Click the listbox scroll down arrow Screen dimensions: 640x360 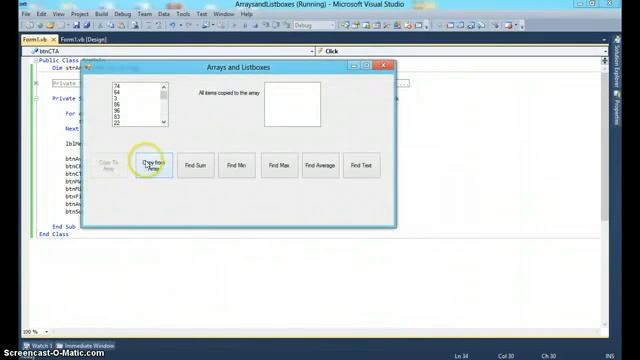[x=164, y=122]
